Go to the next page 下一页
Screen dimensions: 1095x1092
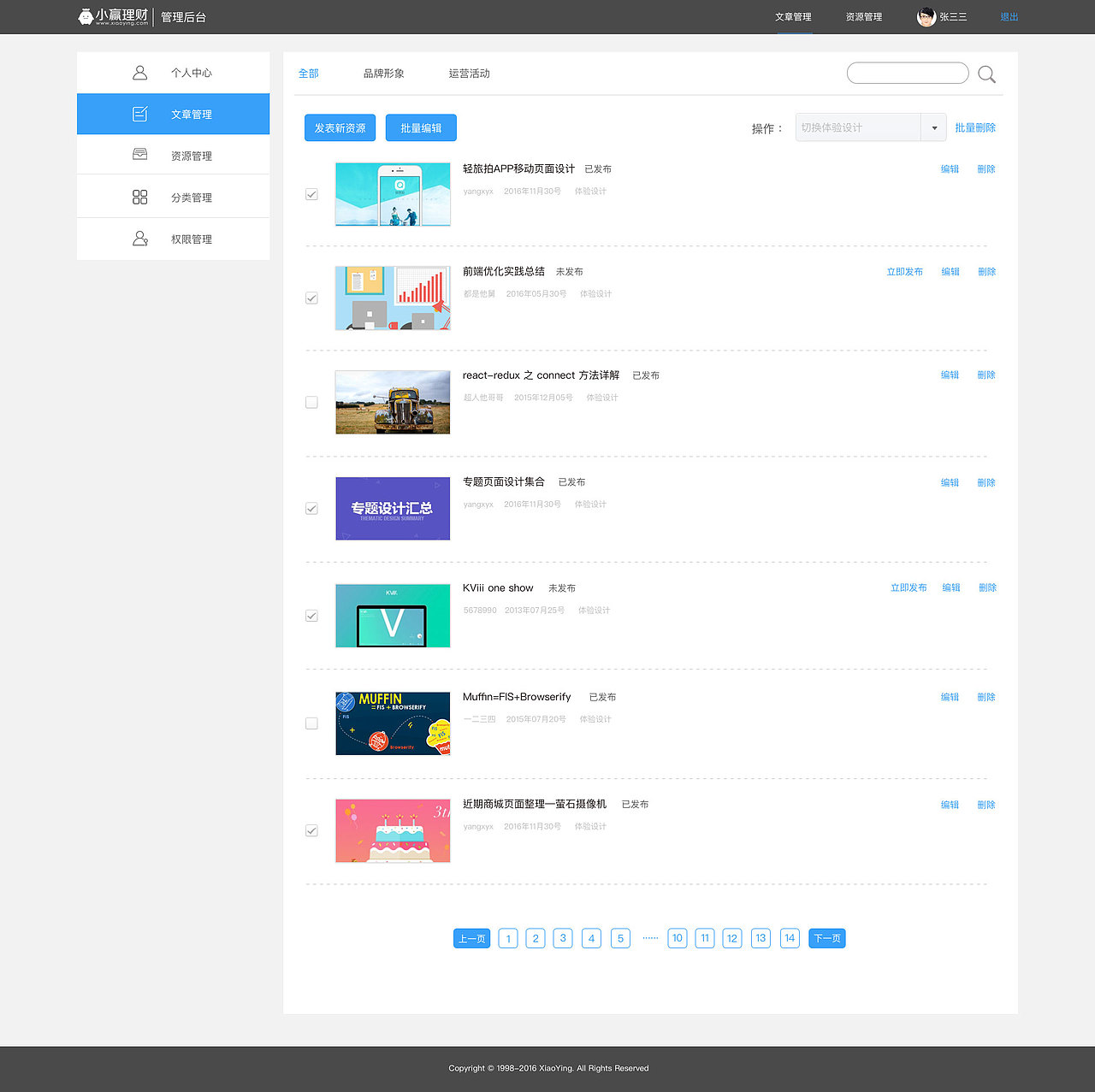[x=827, y=938]
